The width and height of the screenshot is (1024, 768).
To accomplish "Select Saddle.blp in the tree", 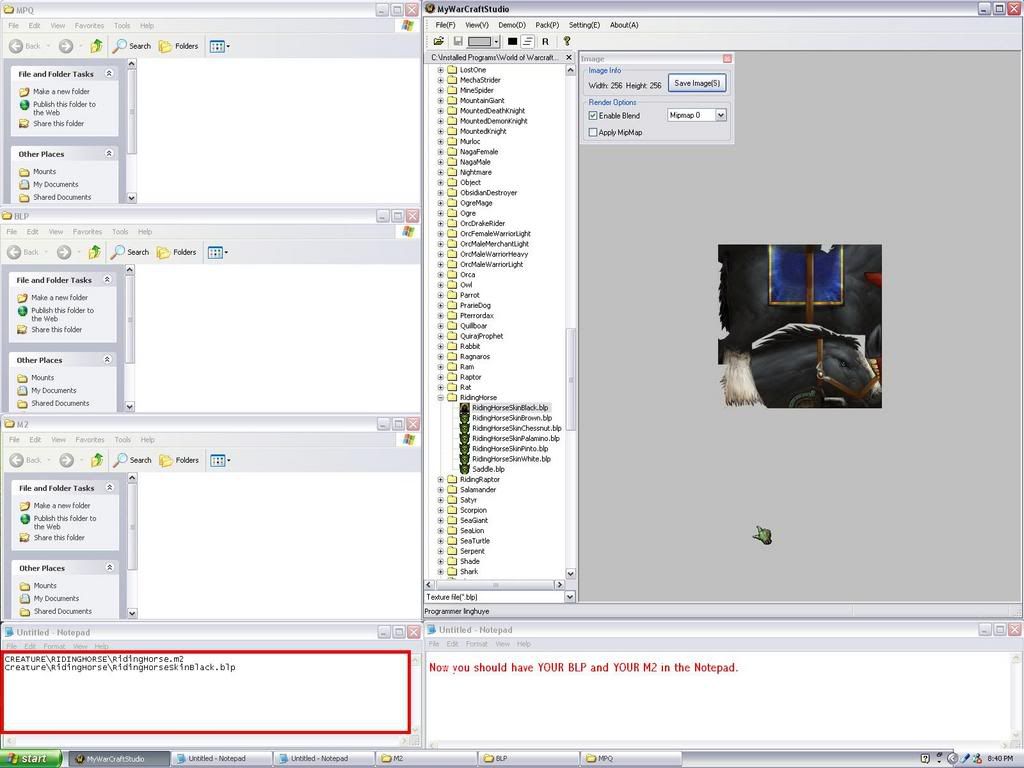I will [x=488, y=469].
